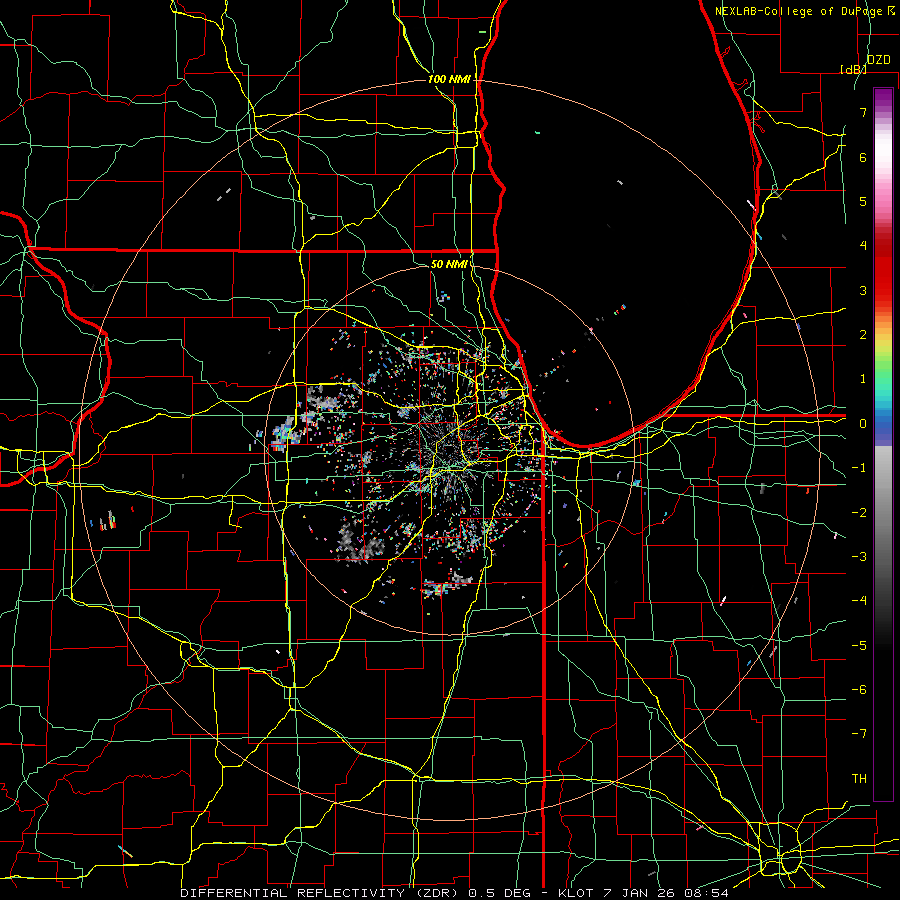The width and height of the screenshot is (900, 900).
Task: Click the 7 value on the scale
Action: (x=863, y=112)
